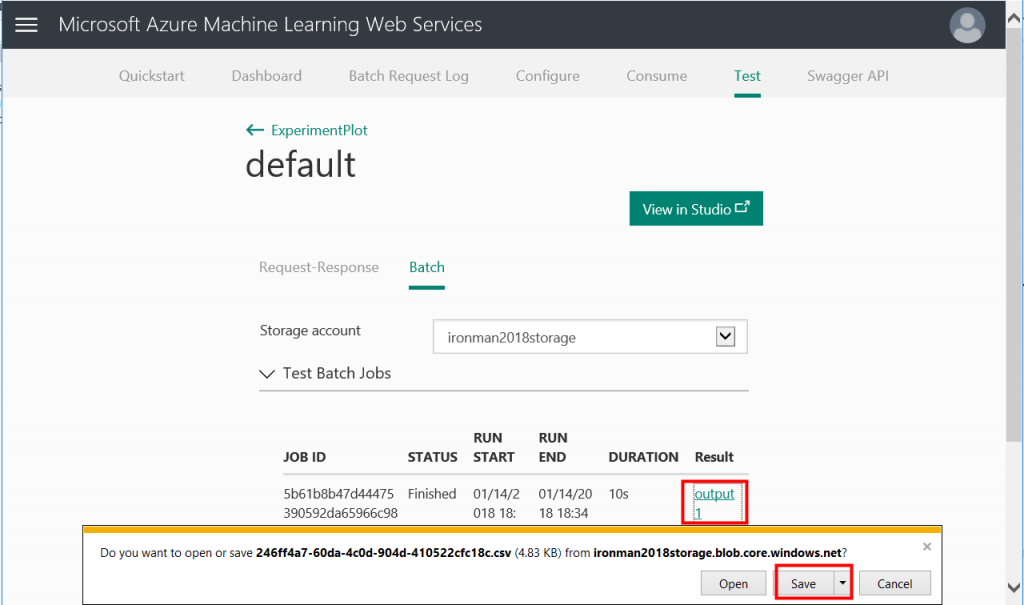Close the download notification bar

tap(927, 547)
